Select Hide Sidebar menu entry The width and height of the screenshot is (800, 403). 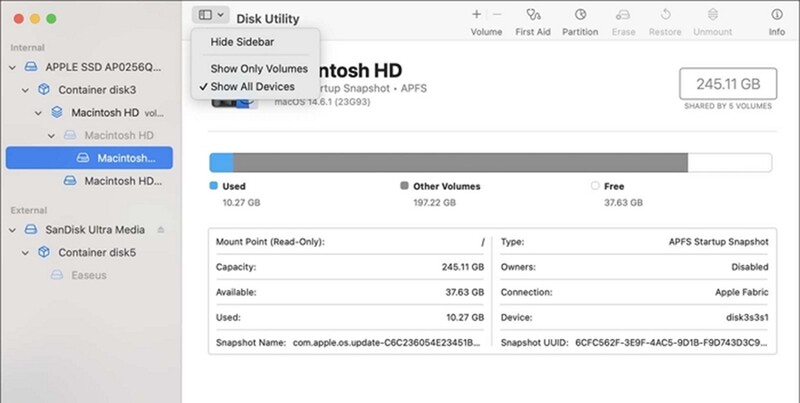click(x=242, y=42)
